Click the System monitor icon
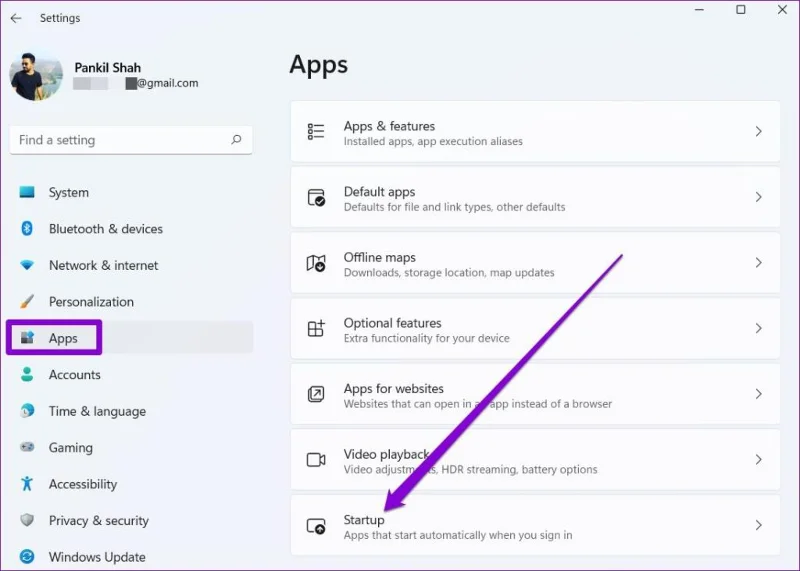Viewport: 800px width, 571px height. (27, 192)
